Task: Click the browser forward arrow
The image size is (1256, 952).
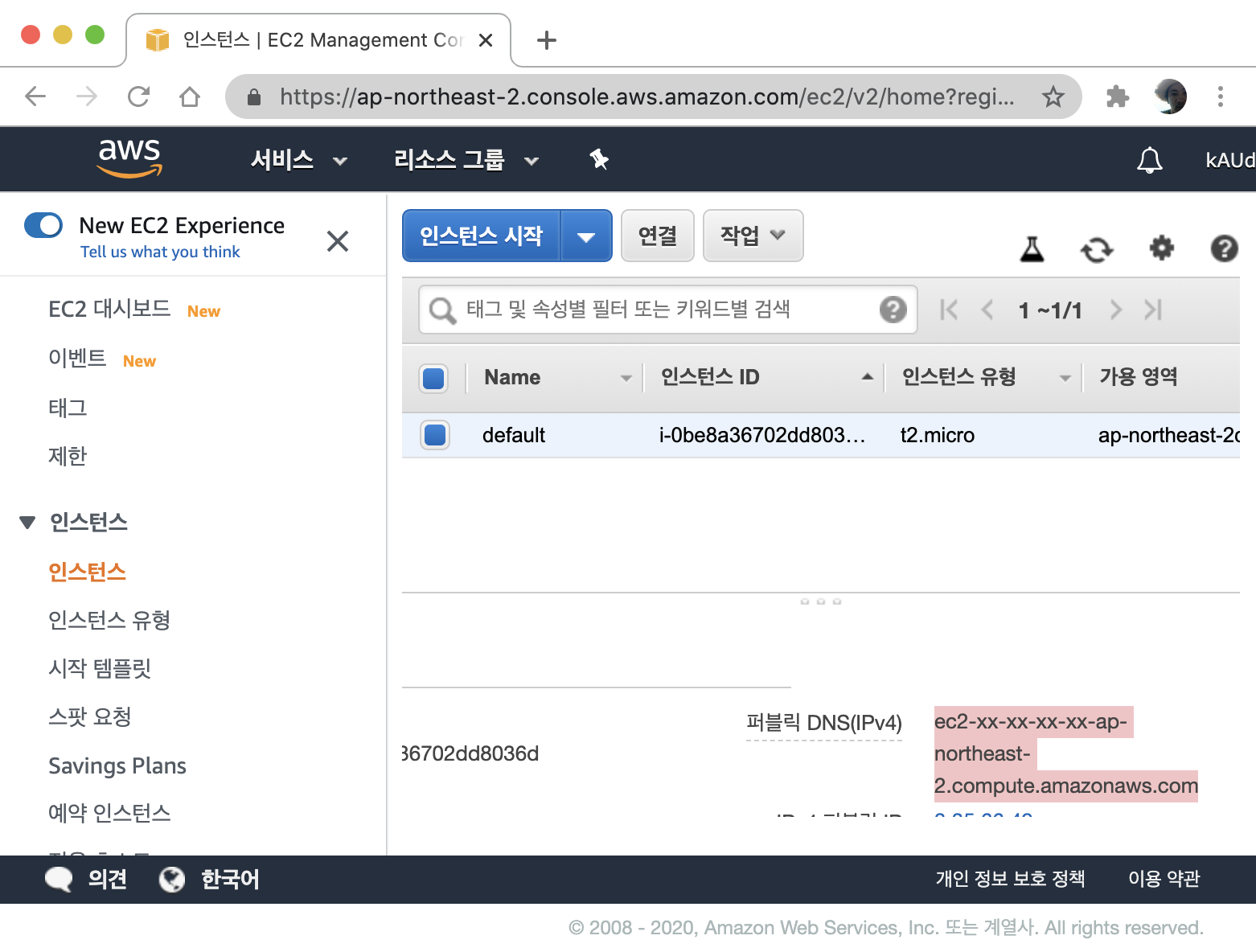Action: point(87,96)
